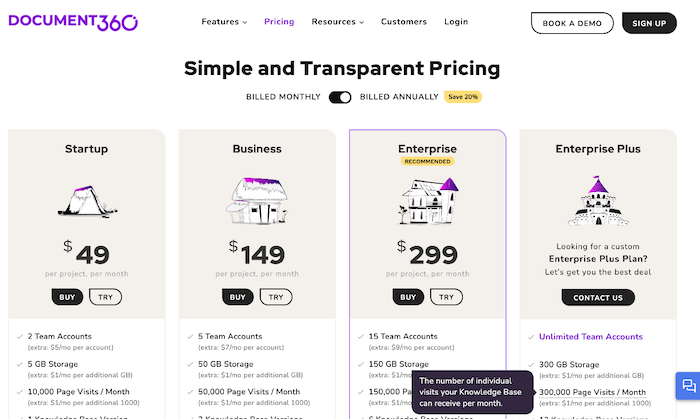This screenshot has height=420, width=700.
Task: Open the Pricing nav item
Action: tap(279, 22)
